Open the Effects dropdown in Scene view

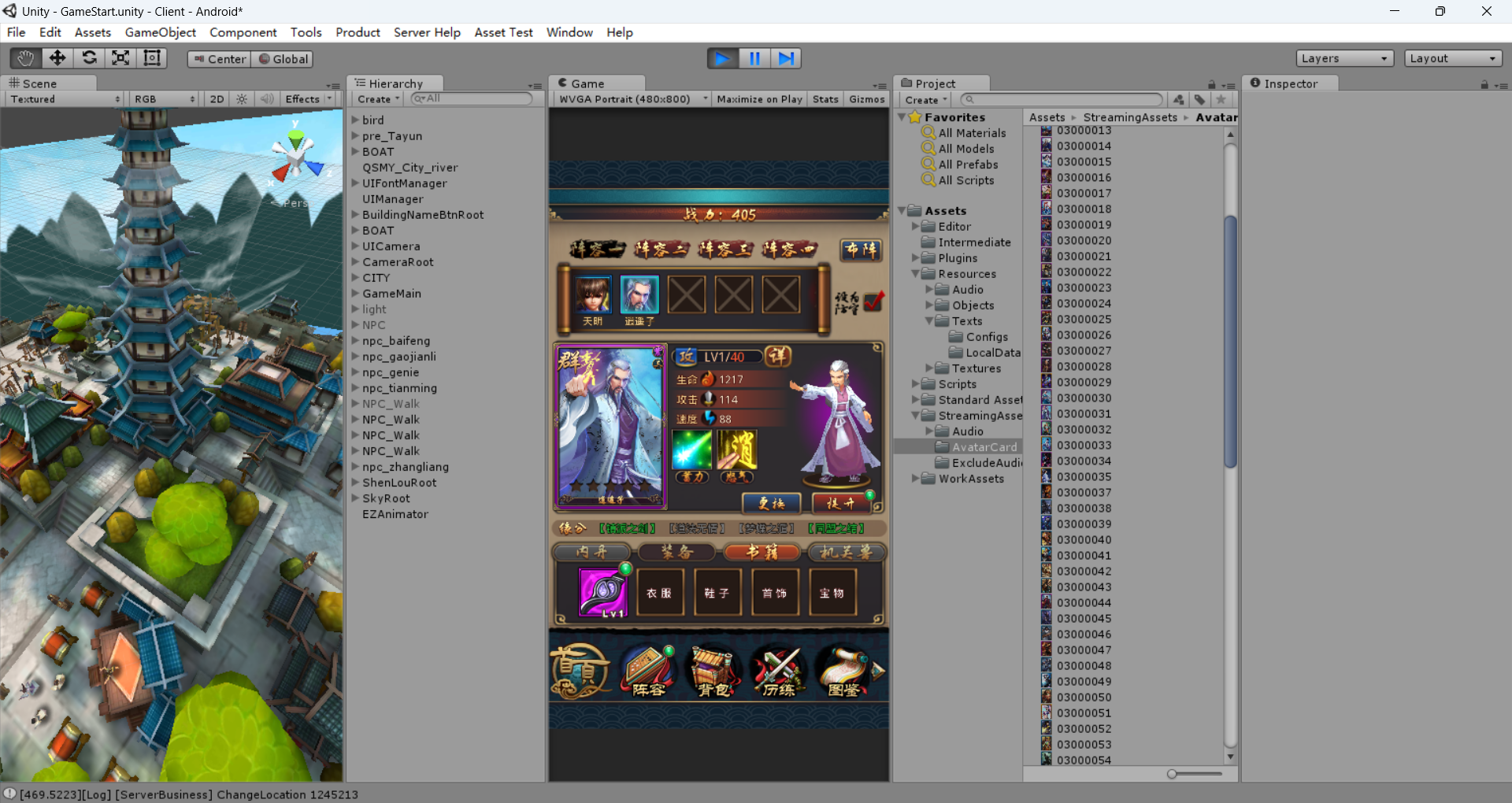308,99
